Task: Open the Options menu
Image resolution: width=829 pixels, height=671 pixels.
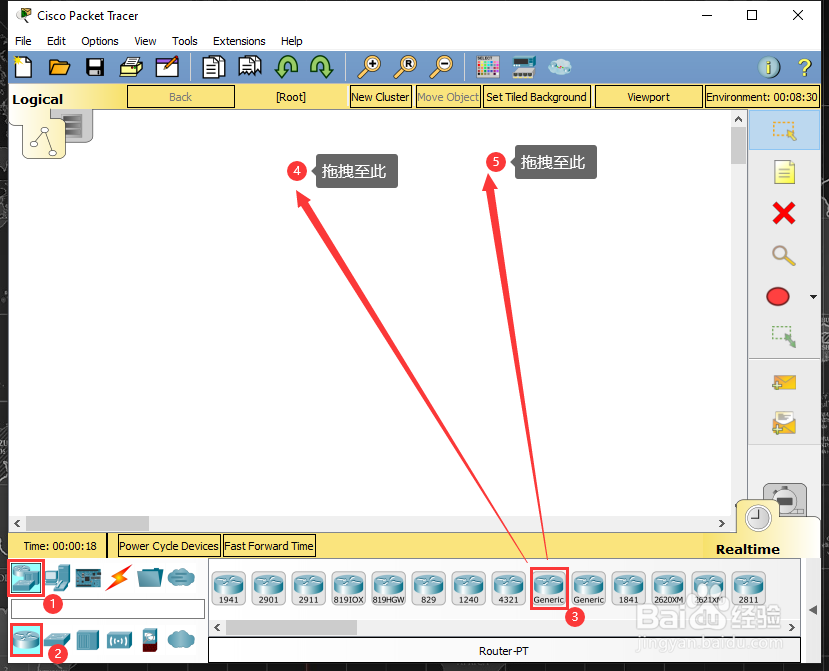Action: tap(100, 41)
